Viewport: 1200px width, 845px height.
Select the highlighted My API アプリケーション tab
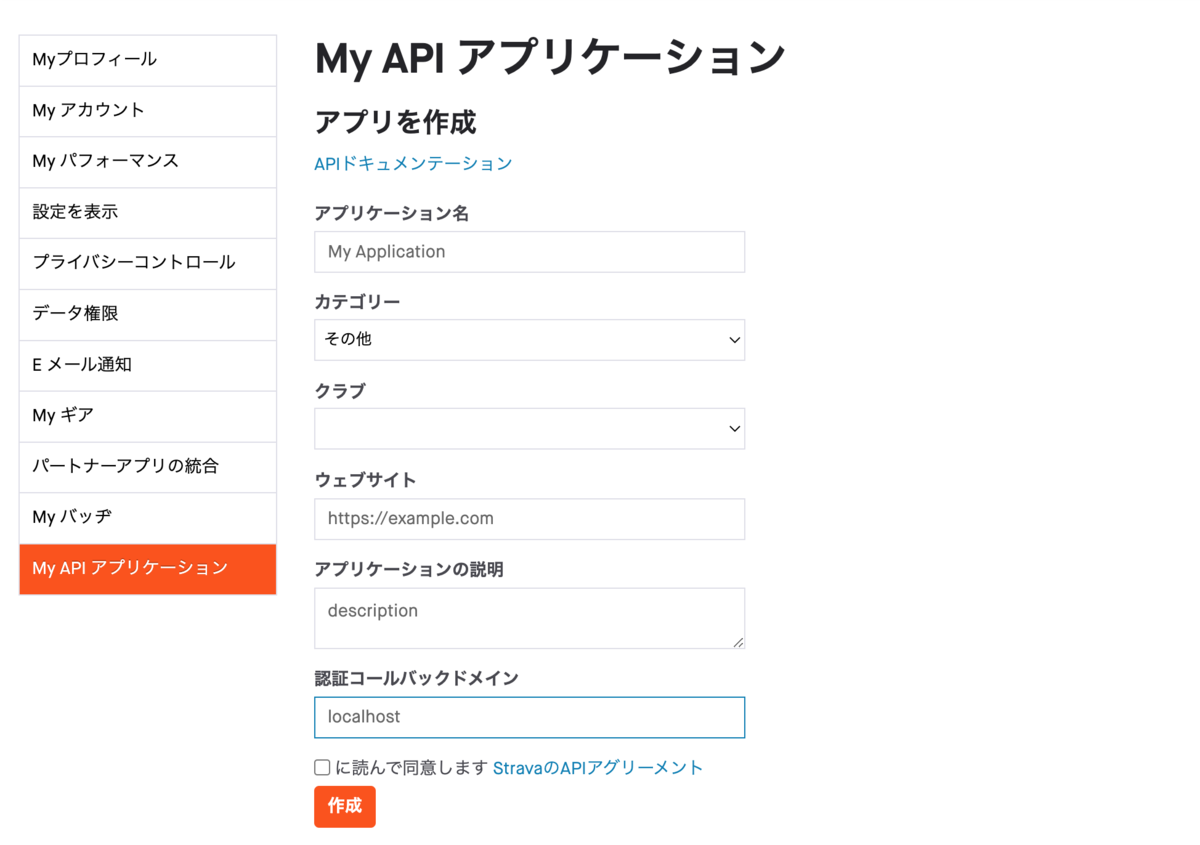[147, 569]
